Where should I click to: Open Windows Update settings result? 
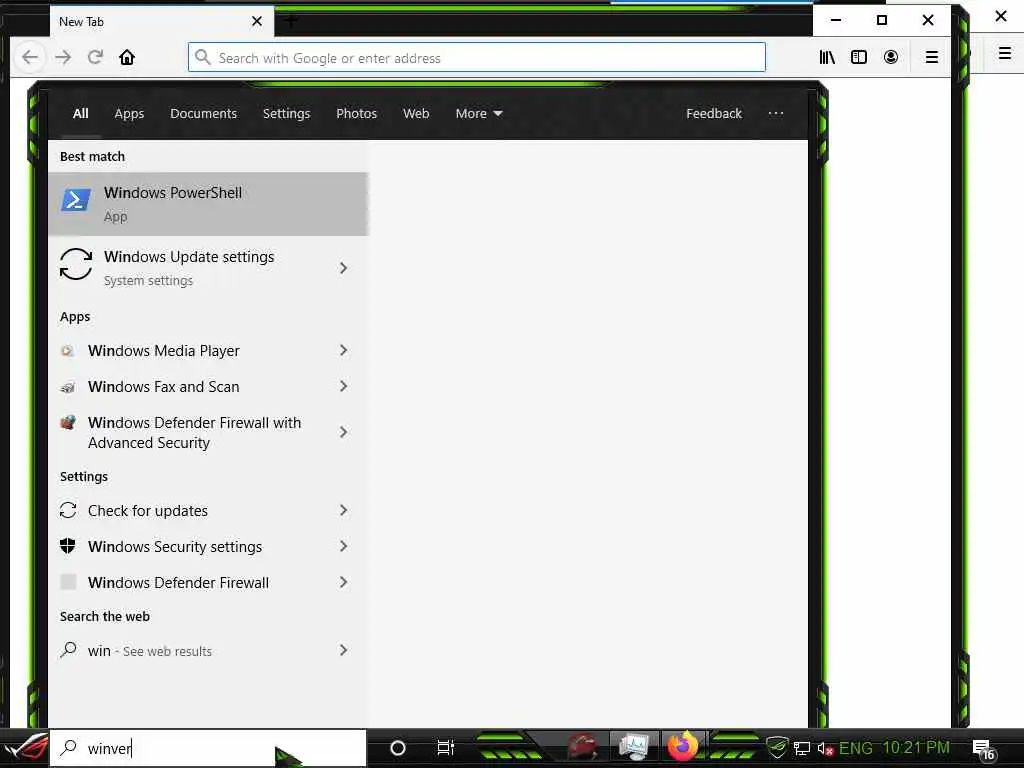point(189,268)
